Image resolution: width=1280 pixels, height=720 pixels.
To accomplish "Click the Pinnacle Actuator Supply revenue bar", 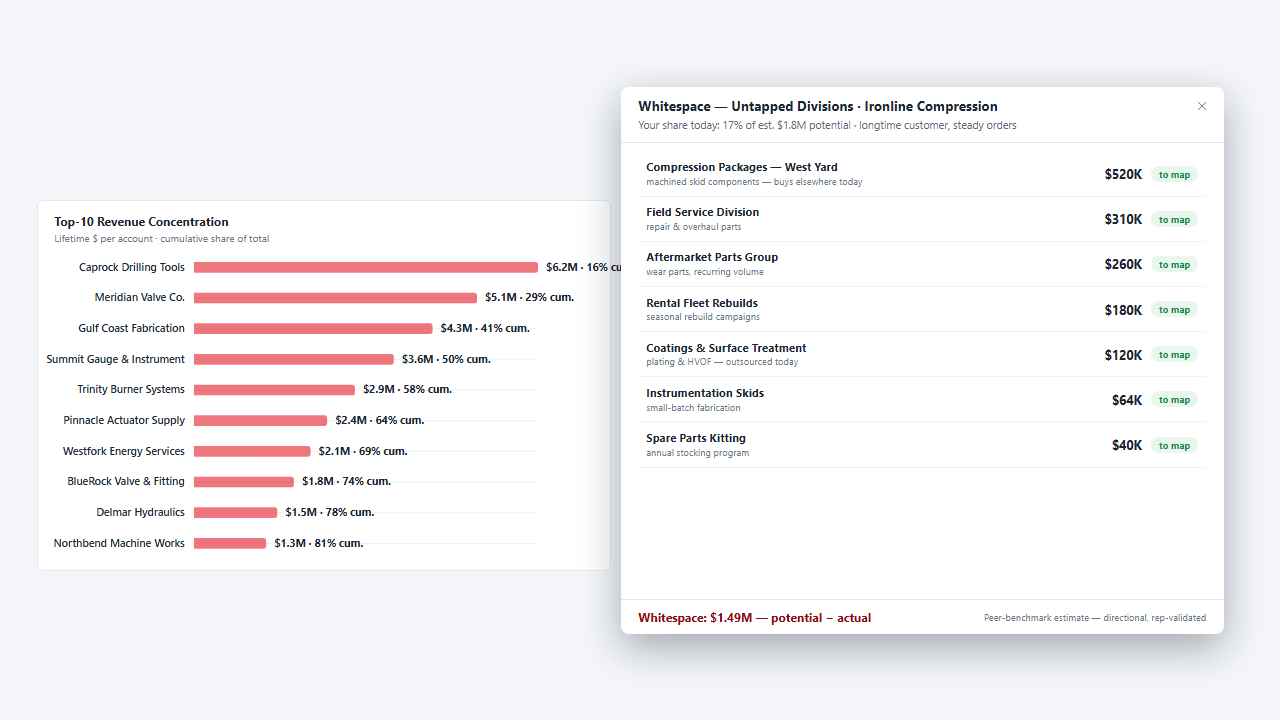I will (x=260, y=420).
